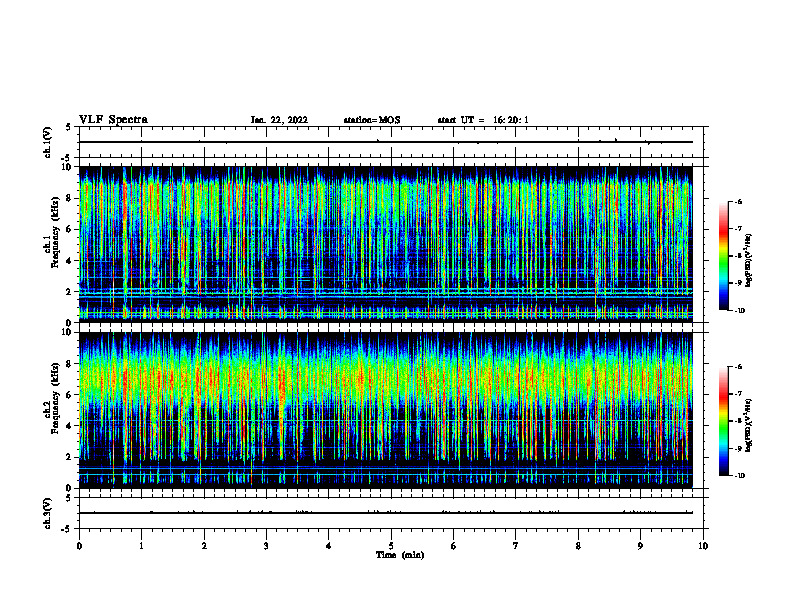Click time axis tick label "0"
Image resolution: width=792 pixels, height=612 pixels.
[79, 546]
